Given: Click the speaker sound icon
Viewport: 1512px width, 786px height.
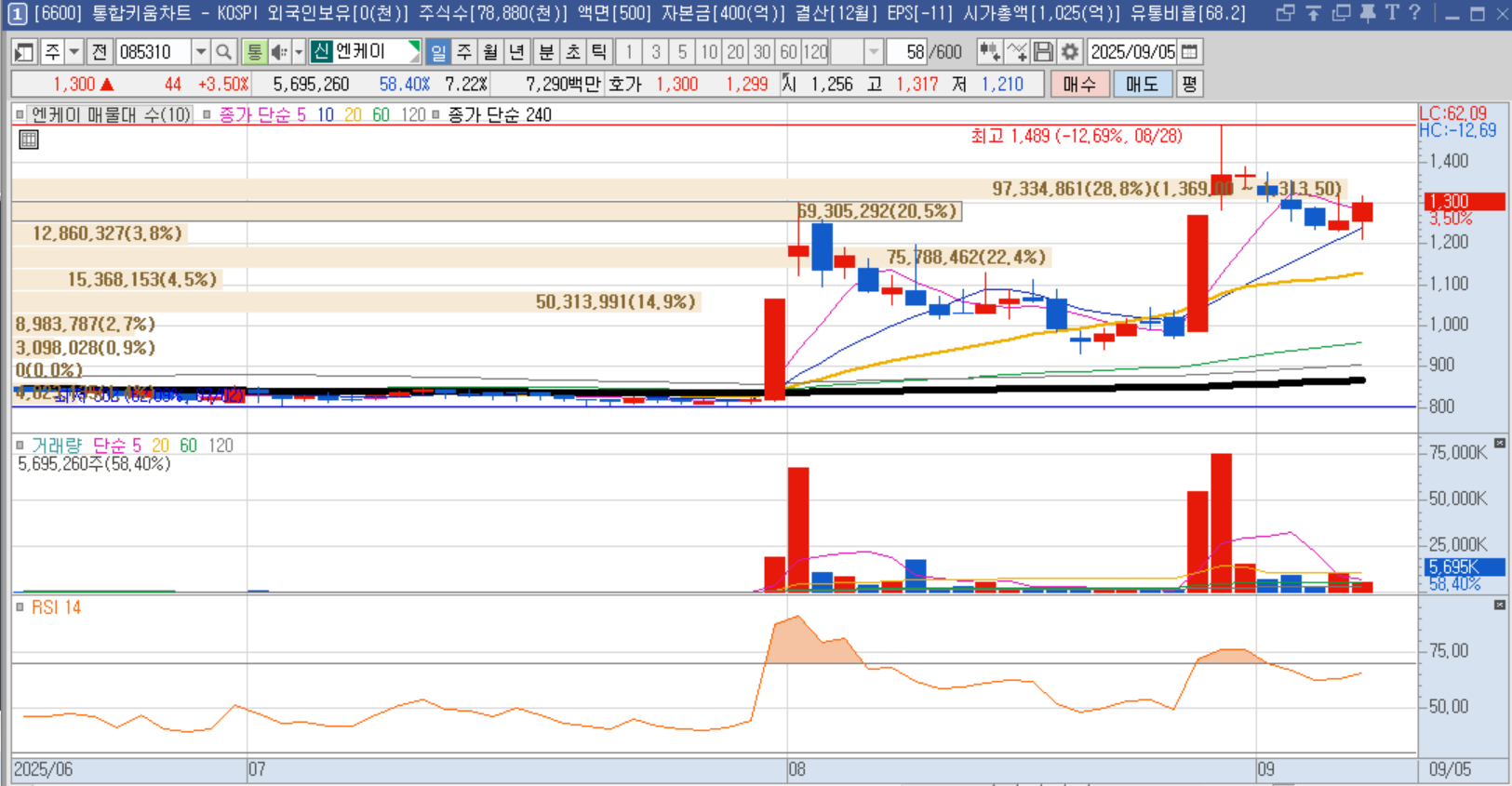Looking at the screenshot, I should pos(278,52).
